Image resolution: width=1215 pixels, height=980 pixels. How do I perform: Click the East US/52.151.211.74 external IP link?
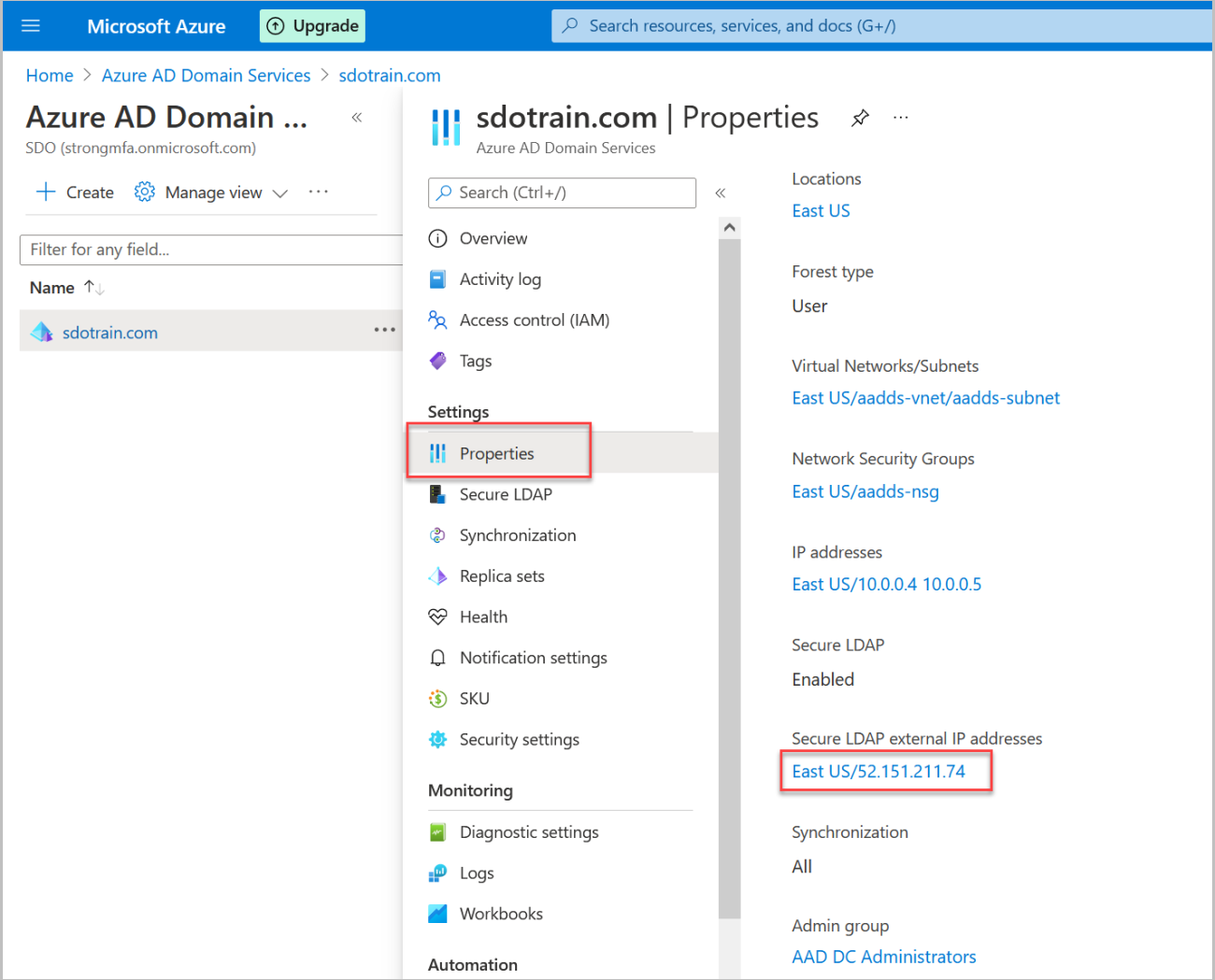tap(878, 772)
